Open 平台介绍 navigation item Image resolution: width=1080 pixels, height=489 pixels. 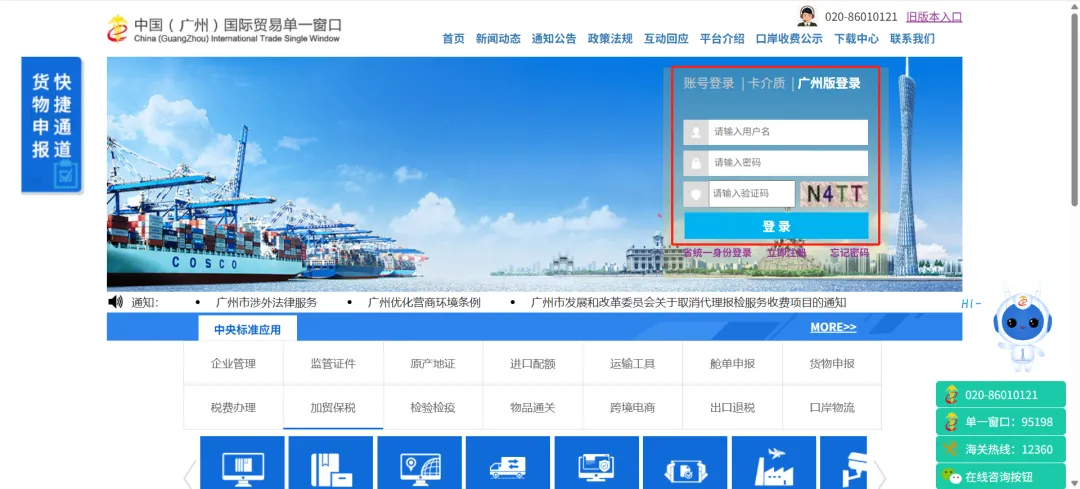pyautogui.click(x=722, y=39)
